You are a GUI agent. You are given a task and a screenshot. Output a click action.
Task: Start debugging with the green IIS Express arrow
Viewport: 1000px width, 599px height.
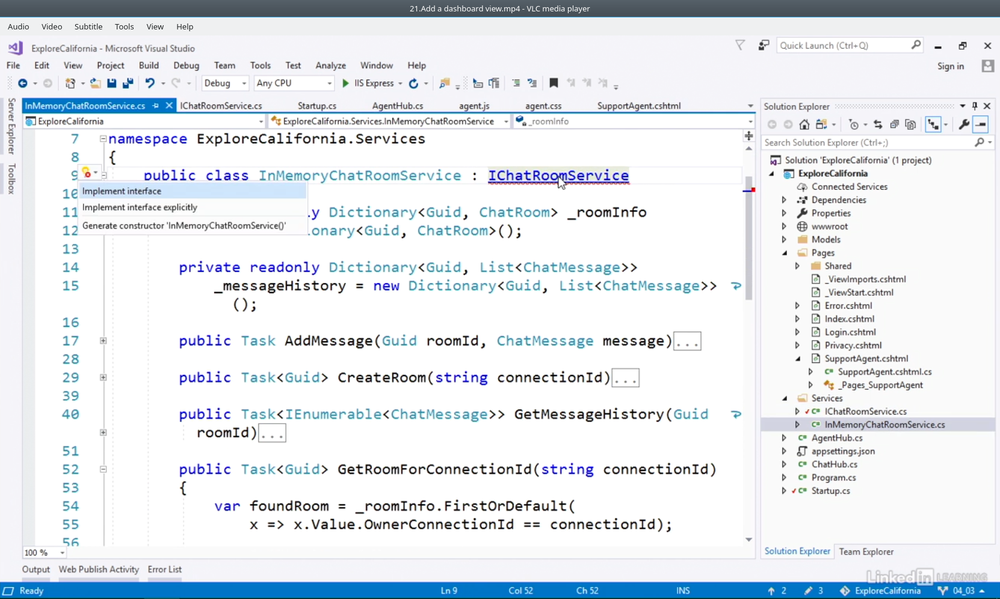point(346,83)
